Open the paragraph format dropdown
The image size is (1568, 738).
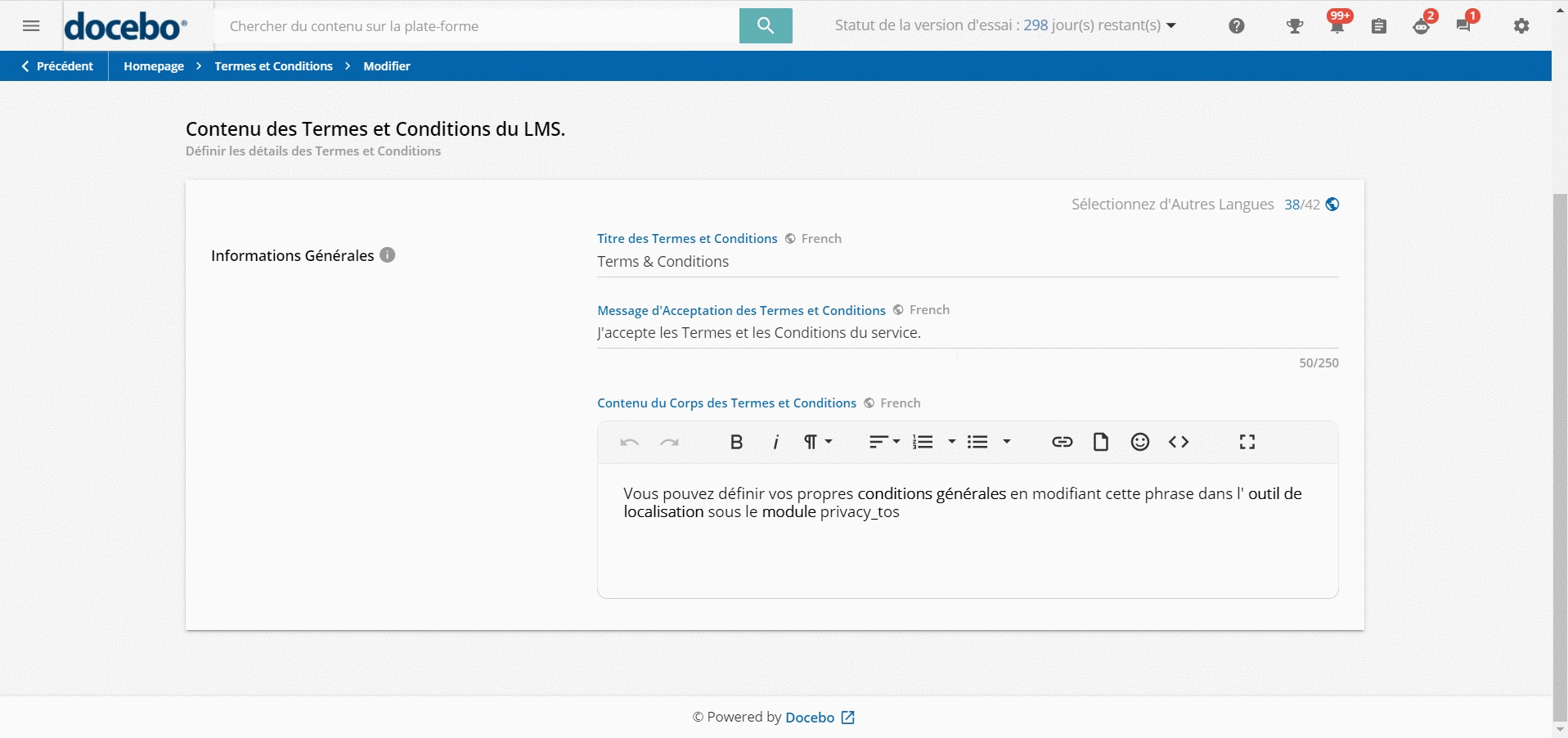817,443
